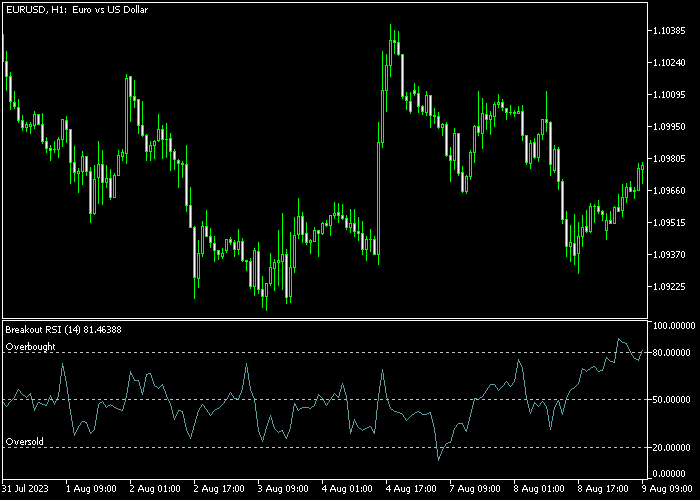Click the 9 Aug 09:00 time label
Viewport: 700px width, 500px height.
(667, 488)
